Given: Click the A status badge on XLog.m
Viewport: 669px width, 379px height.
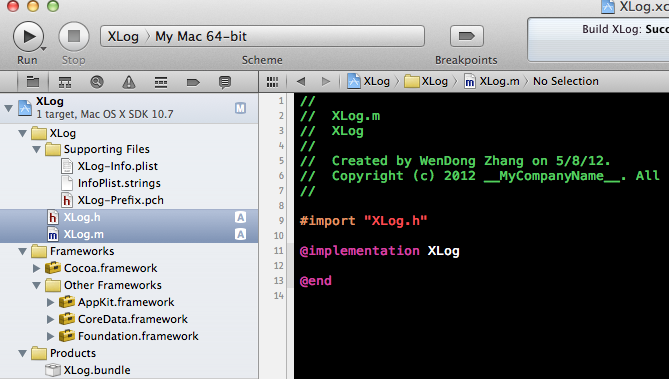Looking at the screenshot, I should pyautogui.click(x=240, y=234).
